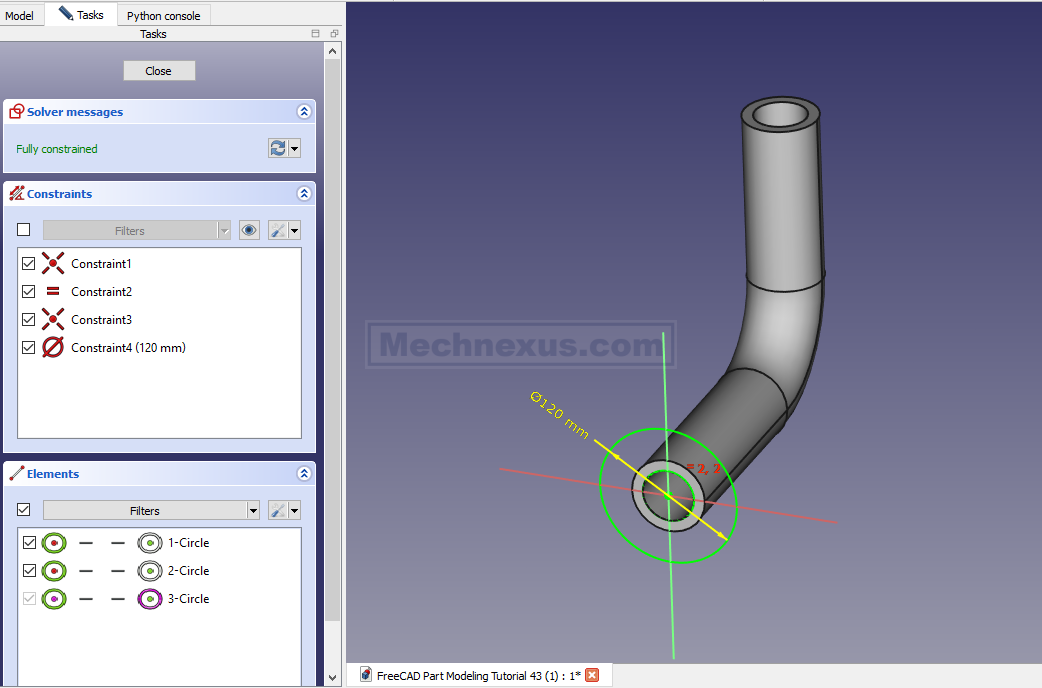The width and height of the screenshot is (1042, 688).
Task: Switch to the Tasks tab
Action: click(x=81, y=15)
